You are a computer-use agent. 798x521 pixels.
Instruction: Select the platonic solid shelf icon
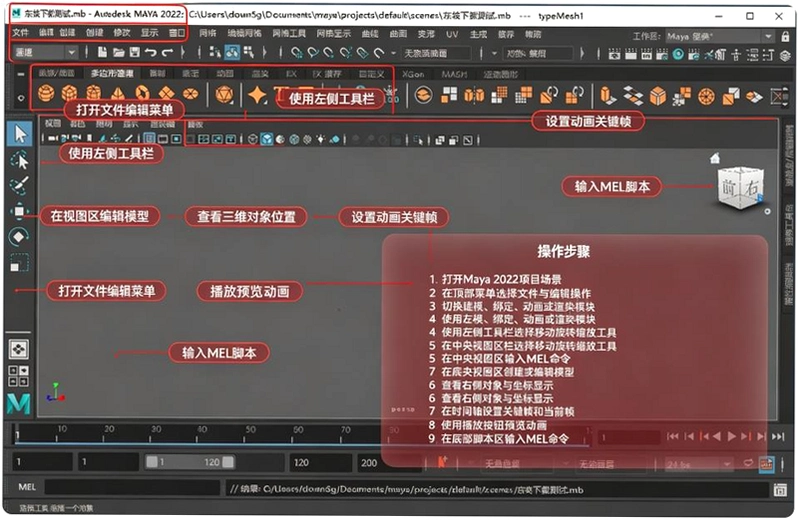224,94
